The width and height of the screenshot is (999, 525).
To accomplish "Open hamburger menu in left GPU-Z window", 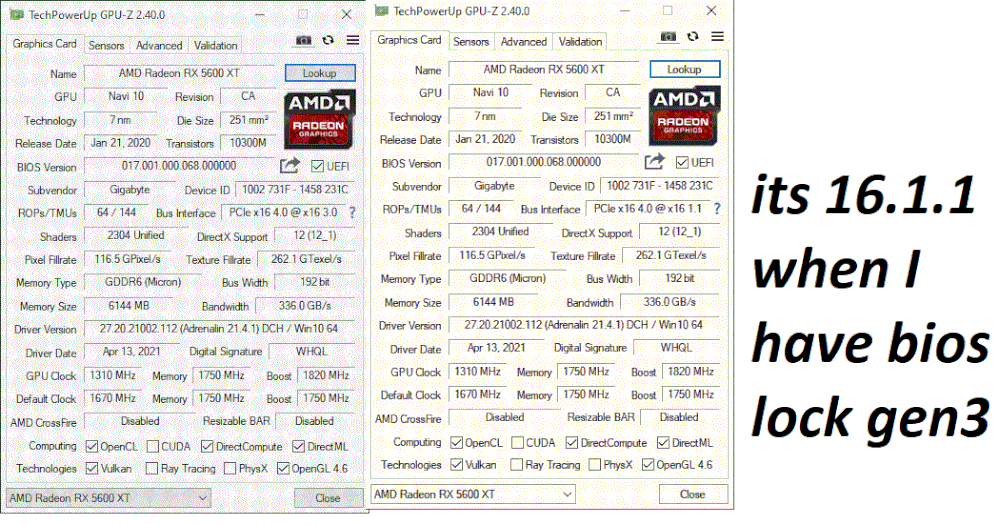I will click(352, 40).
